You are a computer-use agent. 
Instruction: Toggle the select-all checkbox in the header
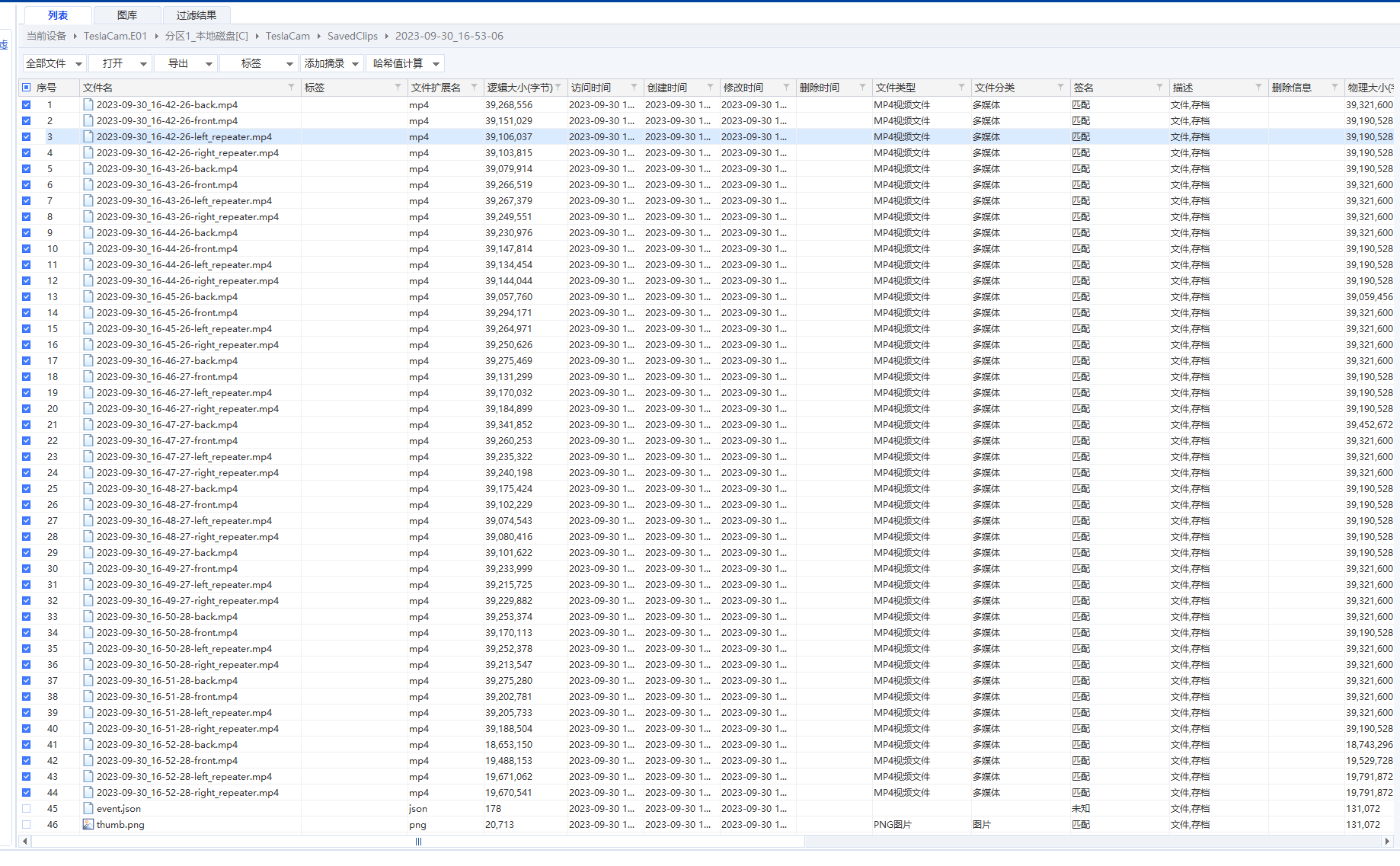pos(27,88)
